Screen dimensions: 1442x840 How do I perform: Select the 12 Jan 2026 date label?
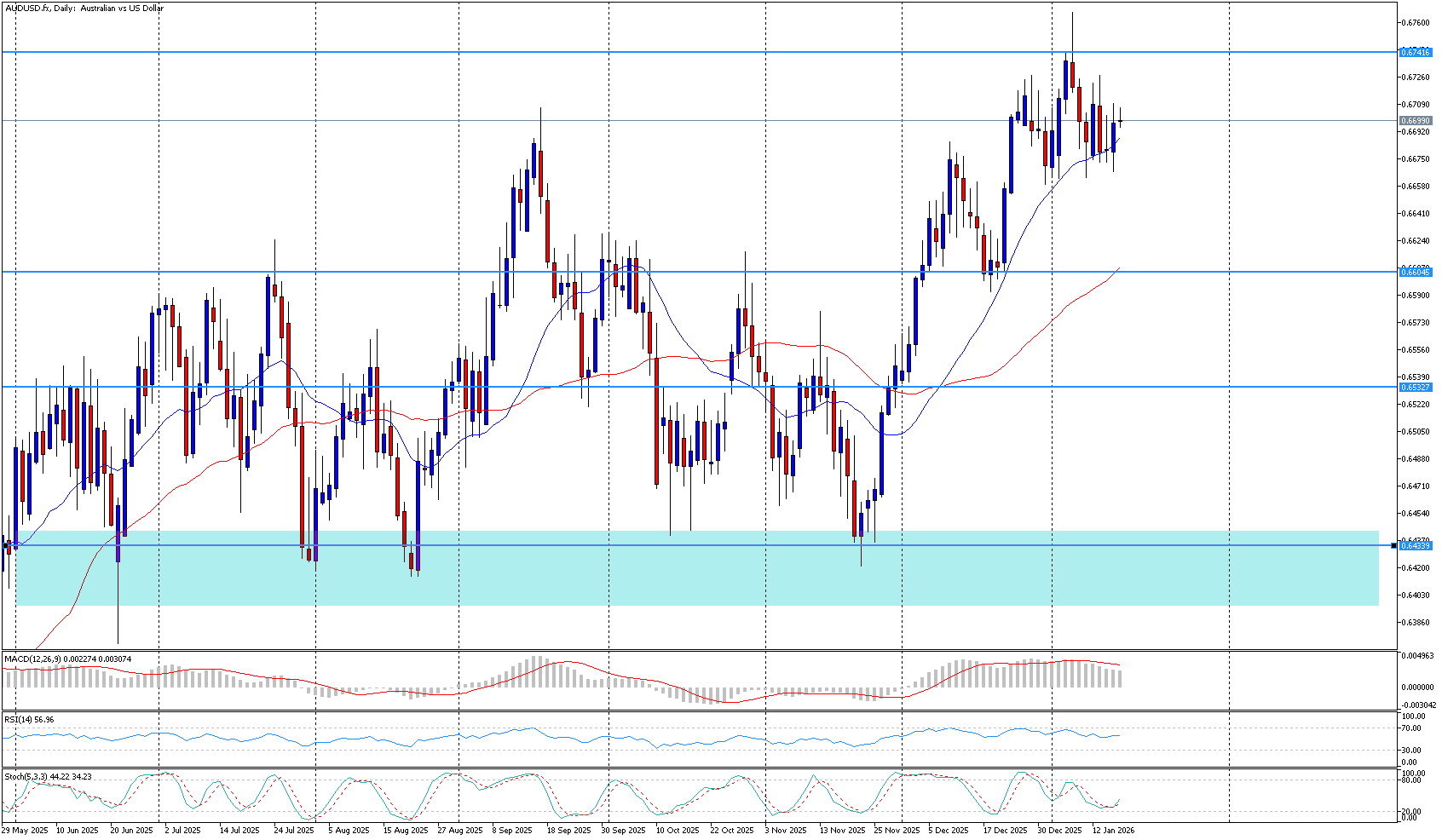tap(1113, 830)
